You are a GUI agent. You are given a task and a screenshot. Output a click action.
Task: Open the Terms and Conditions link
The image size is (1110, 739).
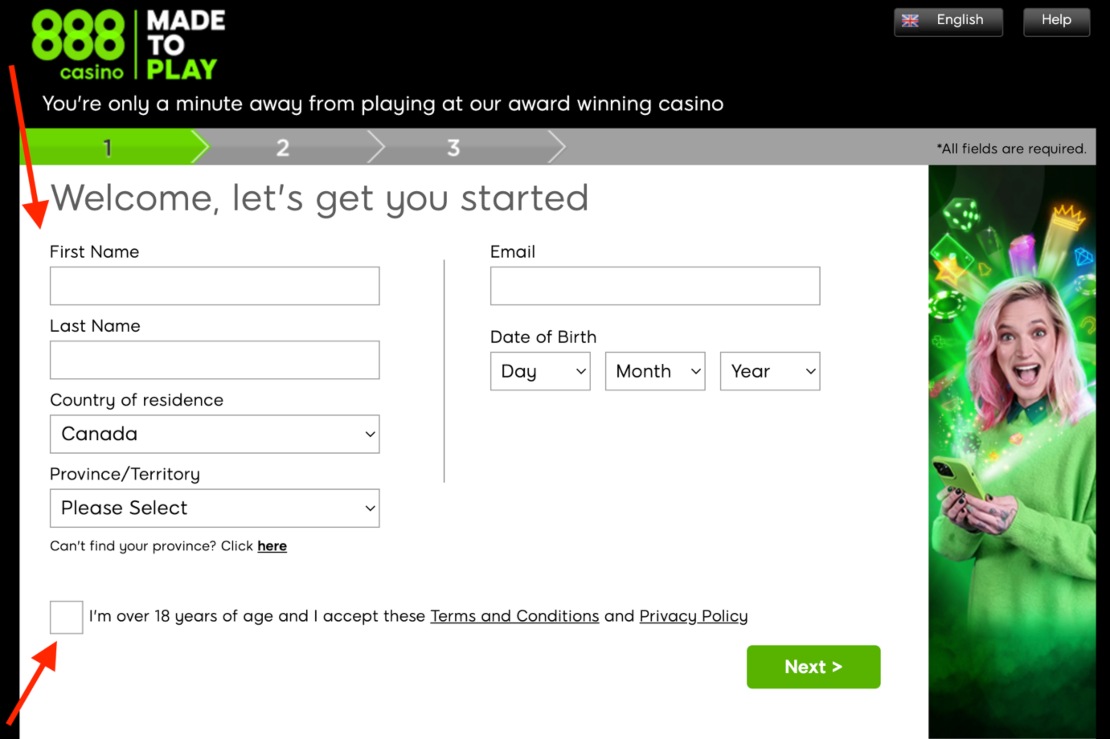click(515, 617)
